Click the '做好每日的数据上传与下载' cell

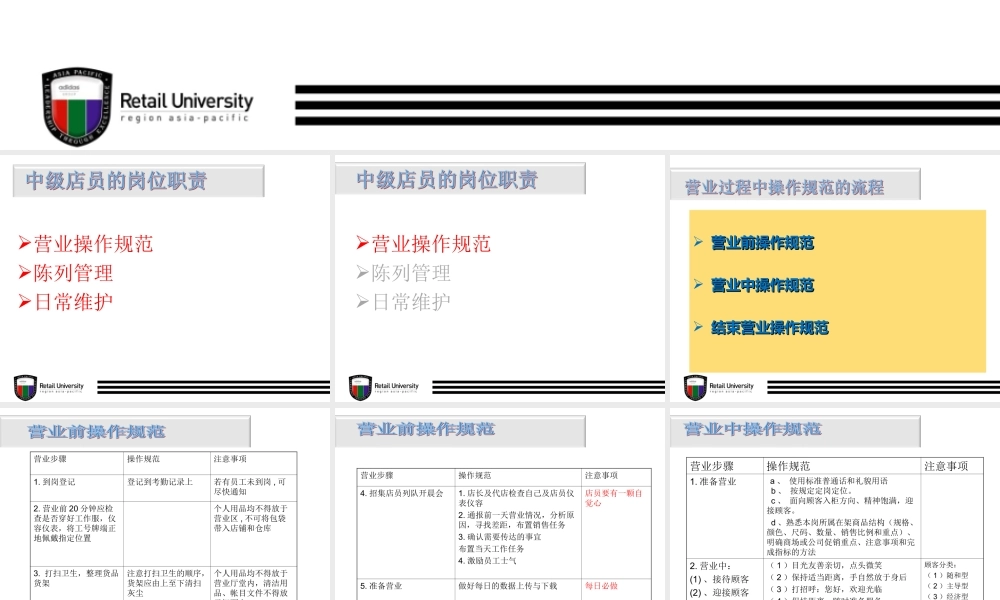(x=517, y=588)
